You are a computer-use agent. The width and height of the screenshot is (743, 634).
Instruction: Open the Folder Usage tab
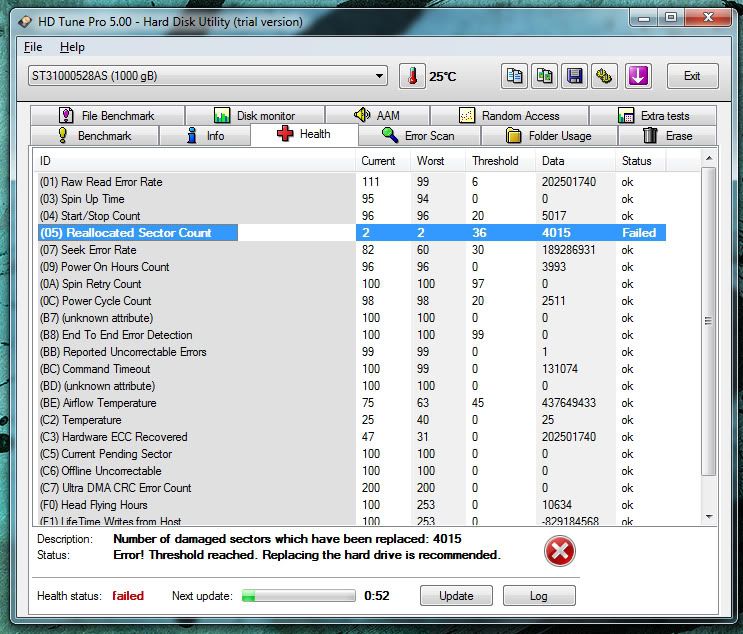click(x=548, y=136)
